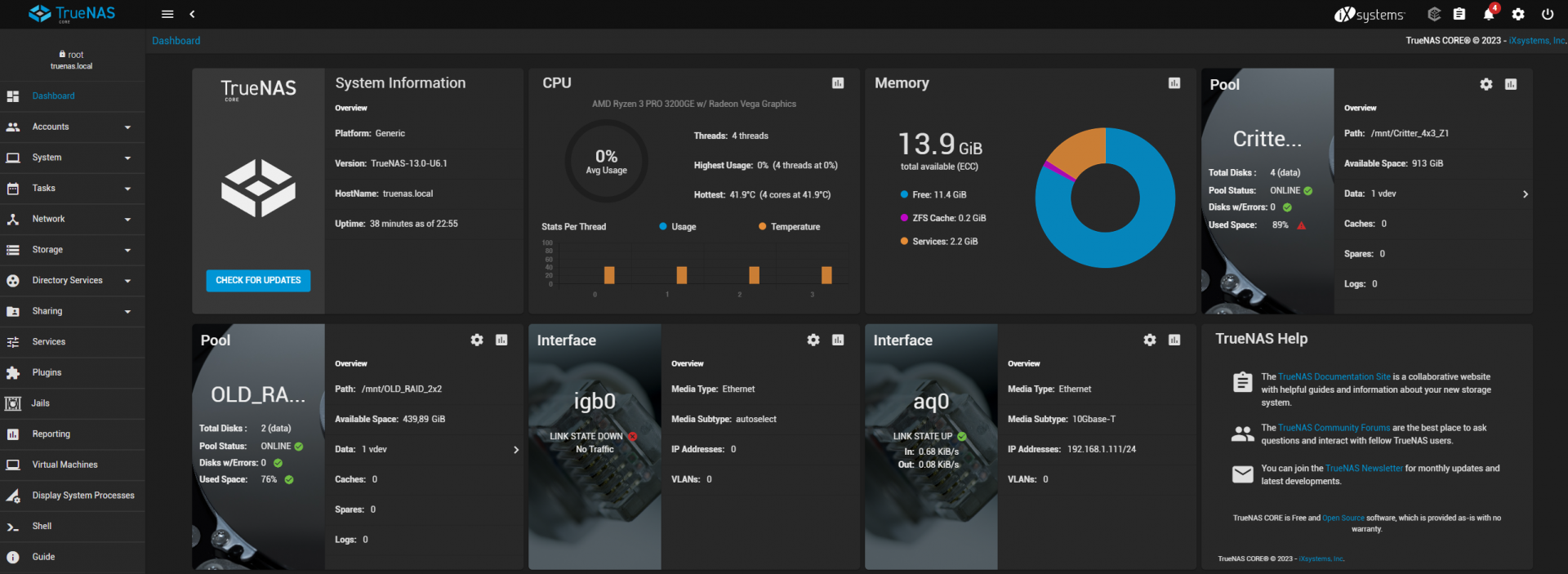The width and height of the screenshot is (1568, 574).
Task: Click igb0 LINK STATE DOWN status icon
Action: click(633, 437)
